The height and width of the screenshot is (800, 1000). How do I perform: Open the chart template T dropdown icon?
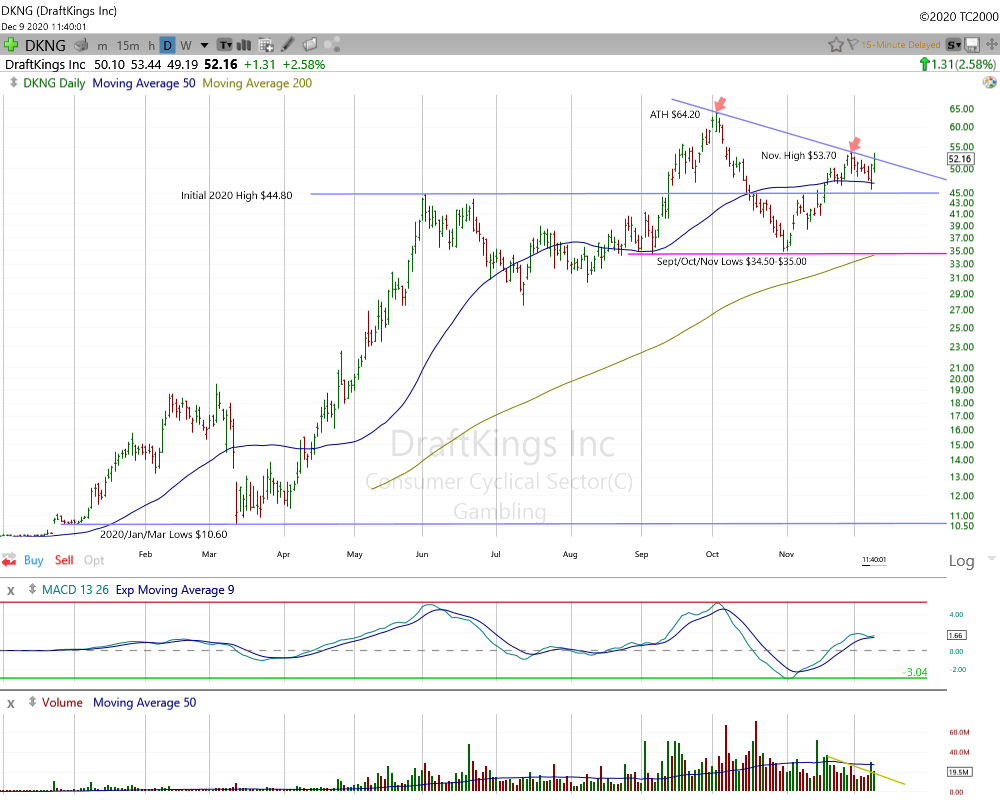pyautogui.click(x=224, y=45)
